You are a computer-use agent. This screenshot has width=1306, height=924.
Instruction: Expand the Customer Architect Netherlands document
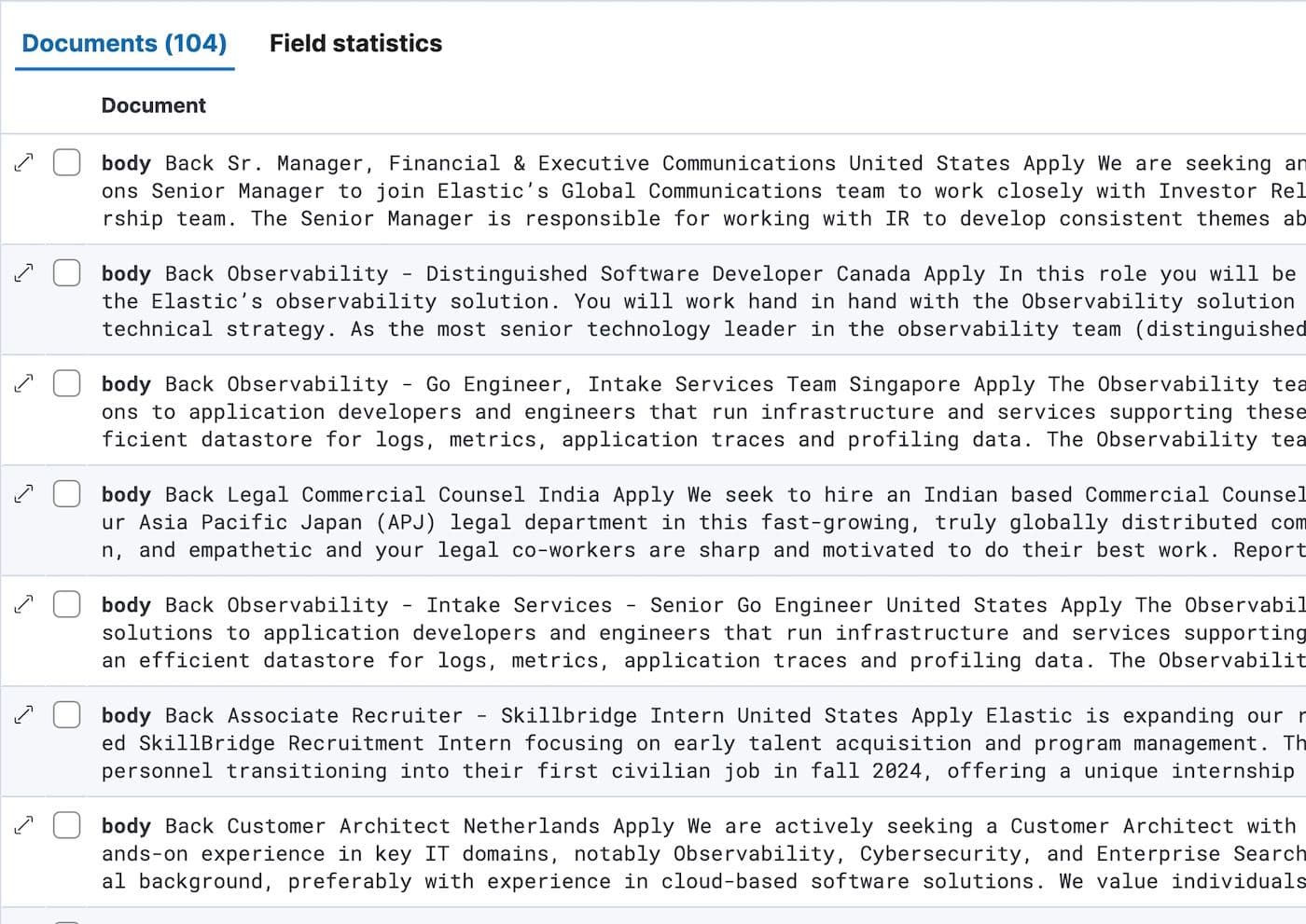pyautogui.click(x=23, y=824)
